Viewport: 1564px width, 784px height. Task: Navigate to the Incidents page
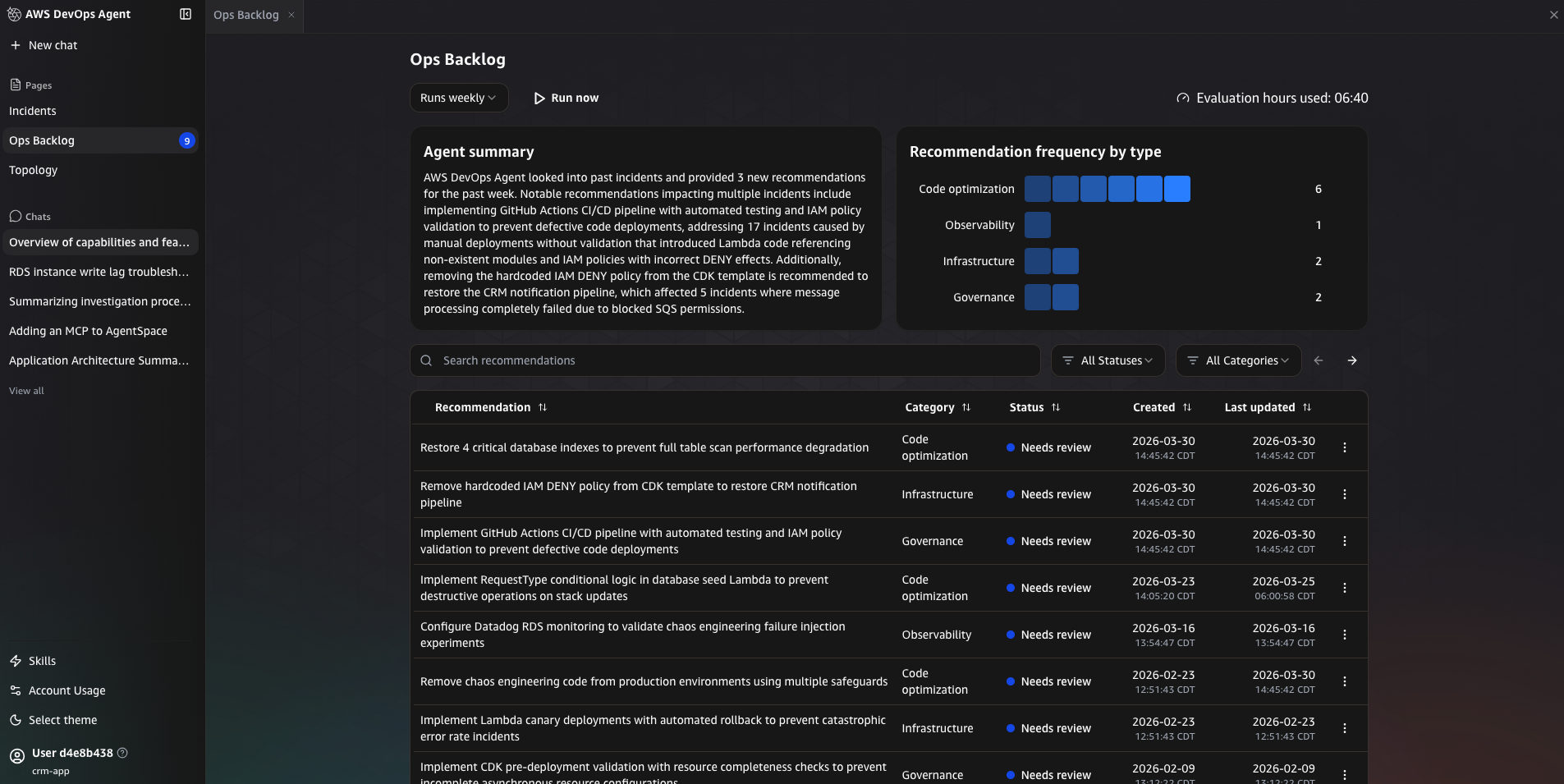tap(33, 111)
